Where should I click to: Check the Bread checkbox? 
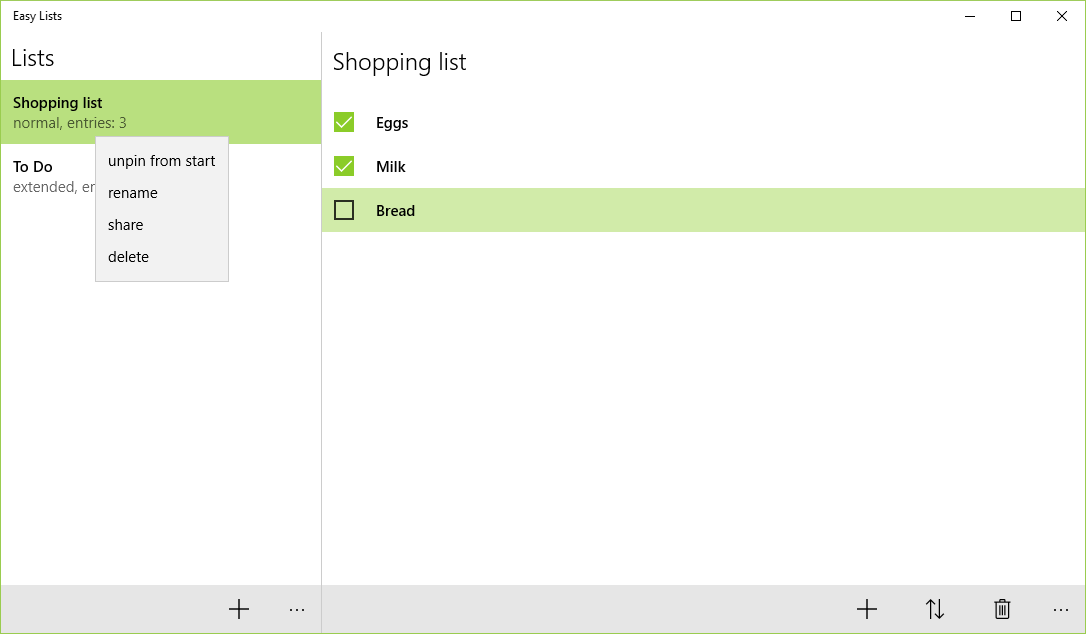pyautogui.click(x=344, y=210)
